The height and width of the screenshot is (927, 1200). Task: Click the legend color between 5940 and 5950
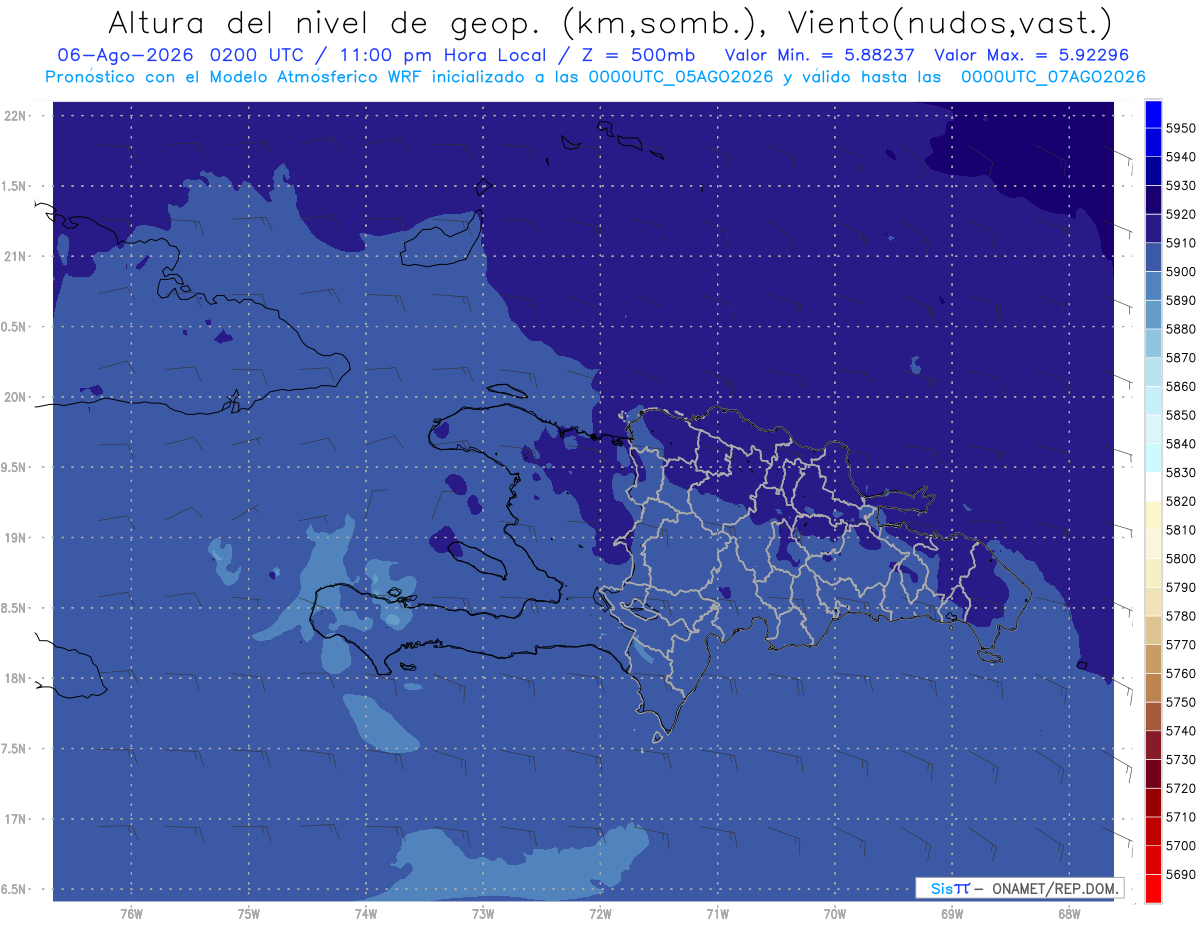[x=1153, y=143]
